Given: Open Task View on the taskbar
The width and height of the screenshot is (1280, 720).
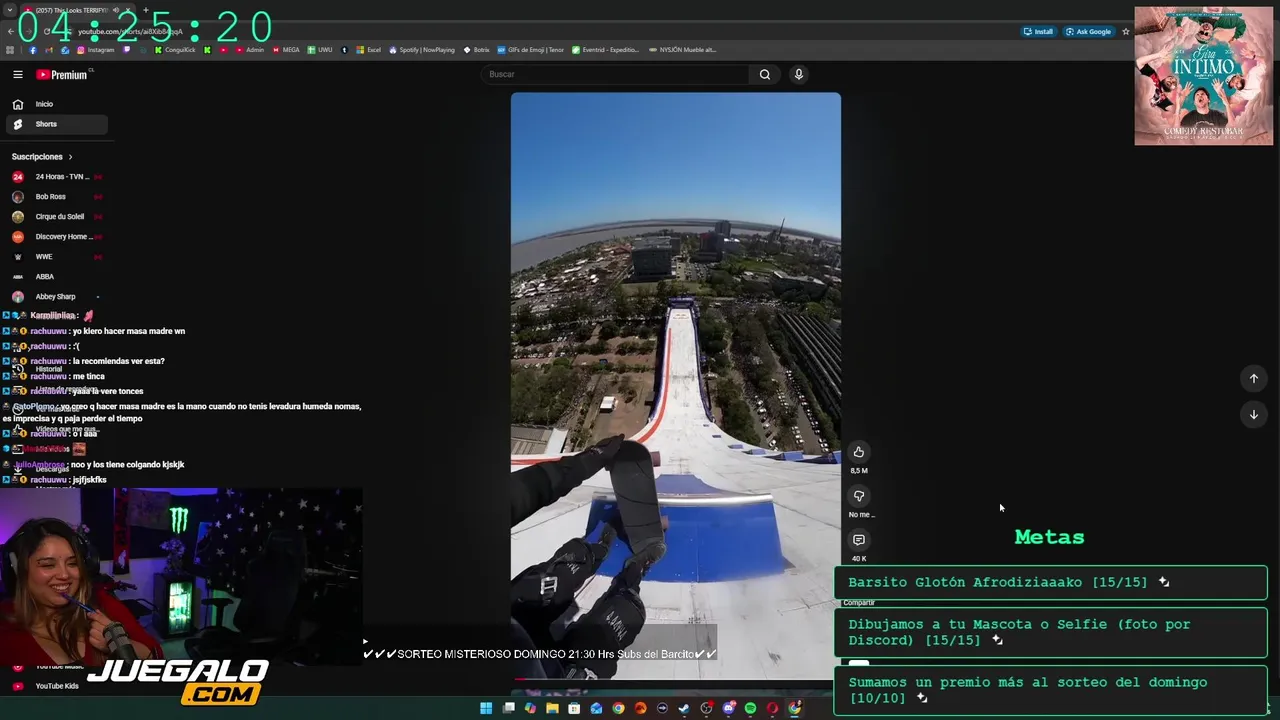Looking at the screenshot, I should 508,708.
